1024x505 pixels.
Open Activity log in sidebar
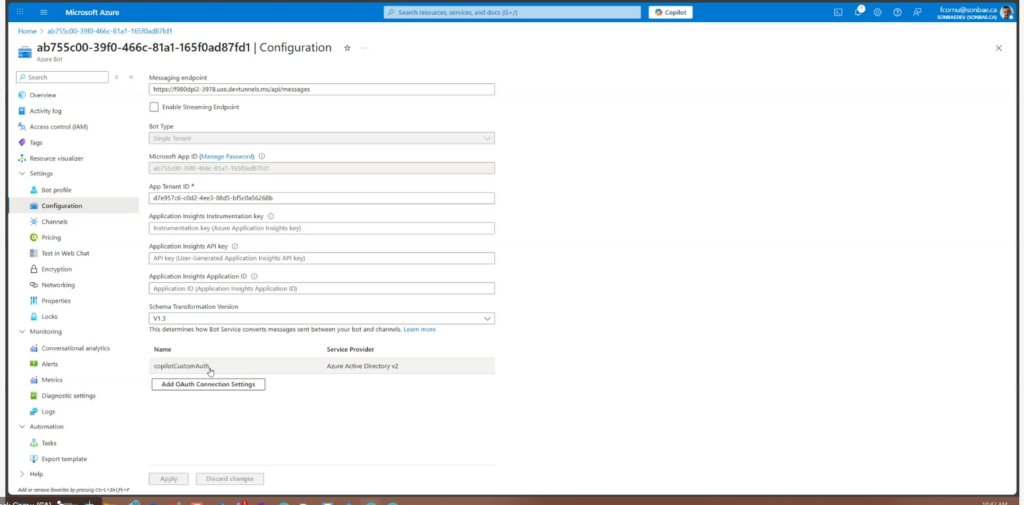pos(45,111)
